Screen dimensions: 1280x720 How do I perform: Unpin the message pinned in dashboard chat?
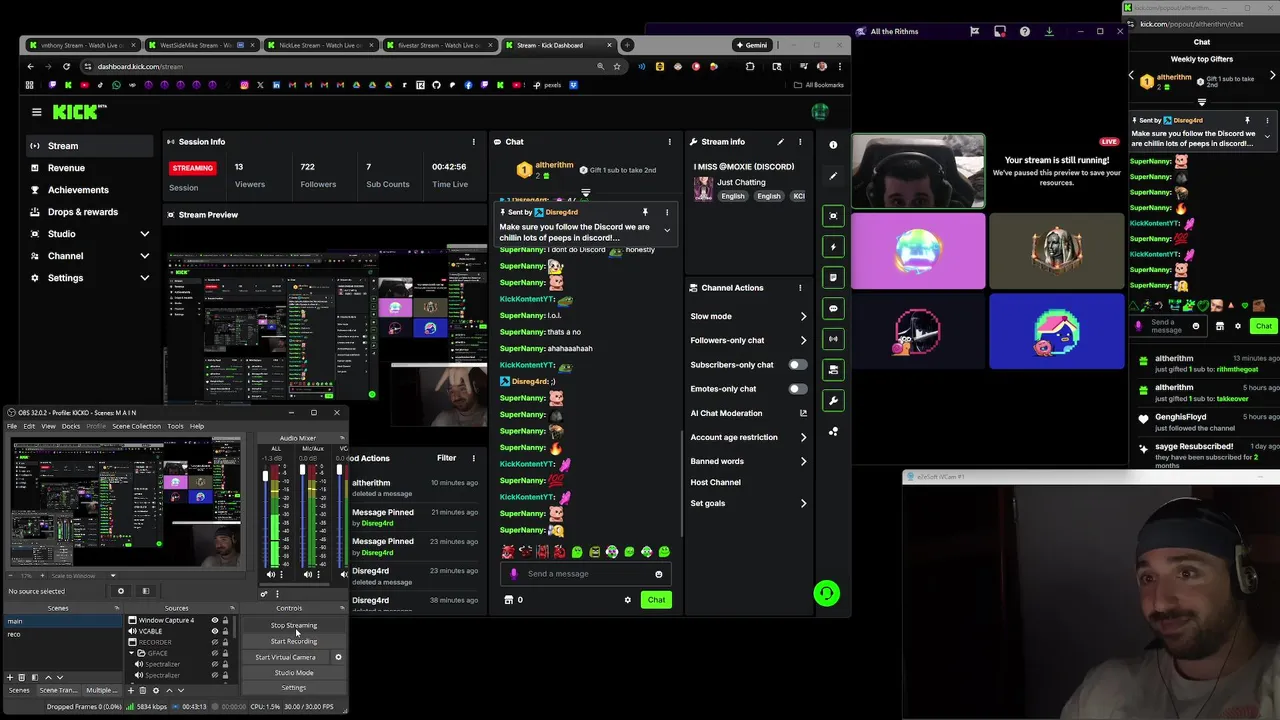point(645,212)
